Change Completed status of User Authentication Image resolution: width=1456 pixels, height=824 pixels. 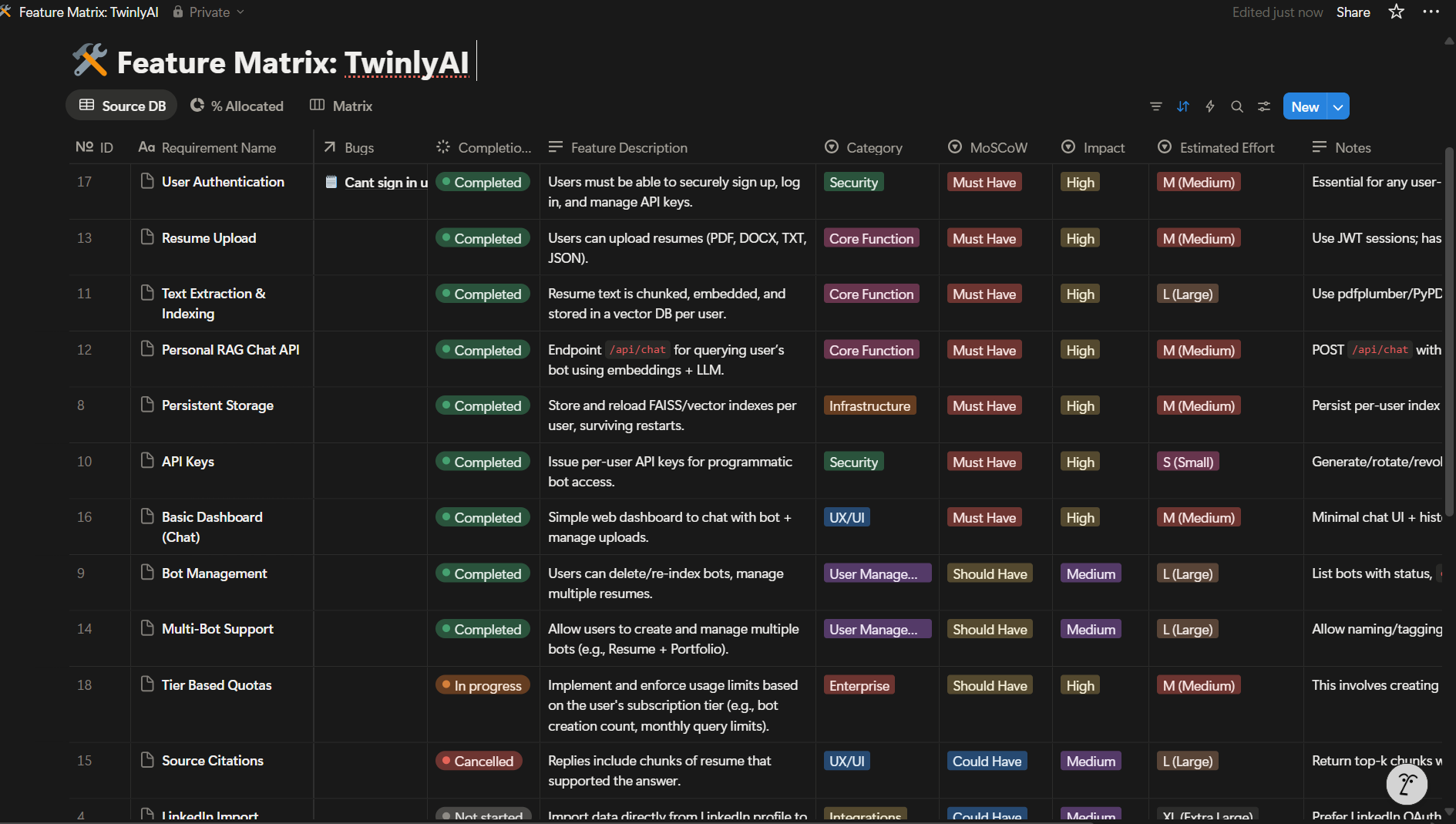(483, 182)
